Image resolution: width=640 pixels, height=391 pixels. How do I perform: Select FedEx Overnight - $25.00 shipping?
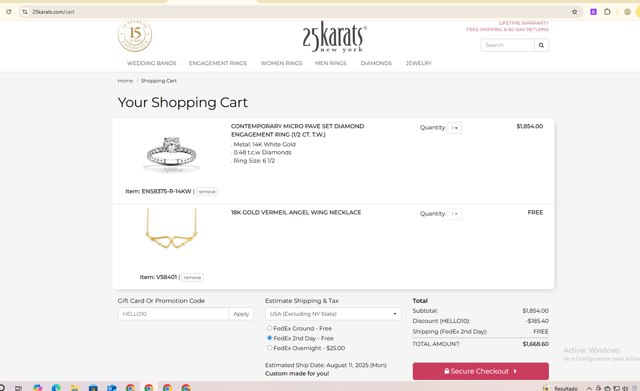[x=269, y=348]
